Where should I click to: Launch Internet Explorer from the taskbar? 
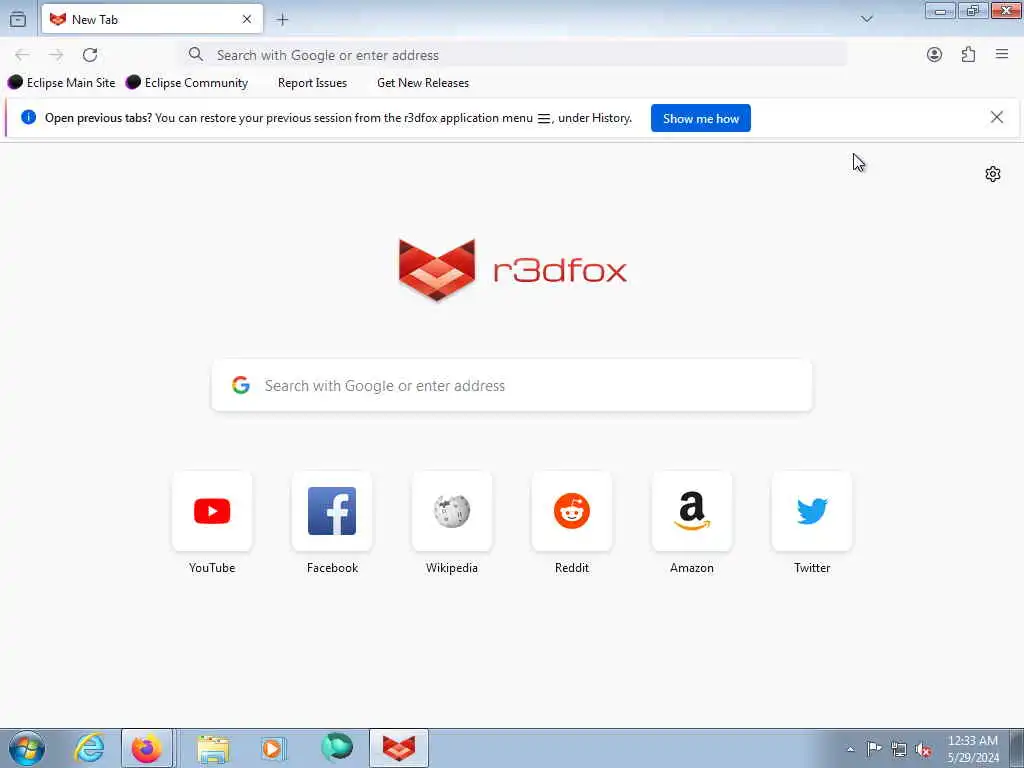click(89, 748)
